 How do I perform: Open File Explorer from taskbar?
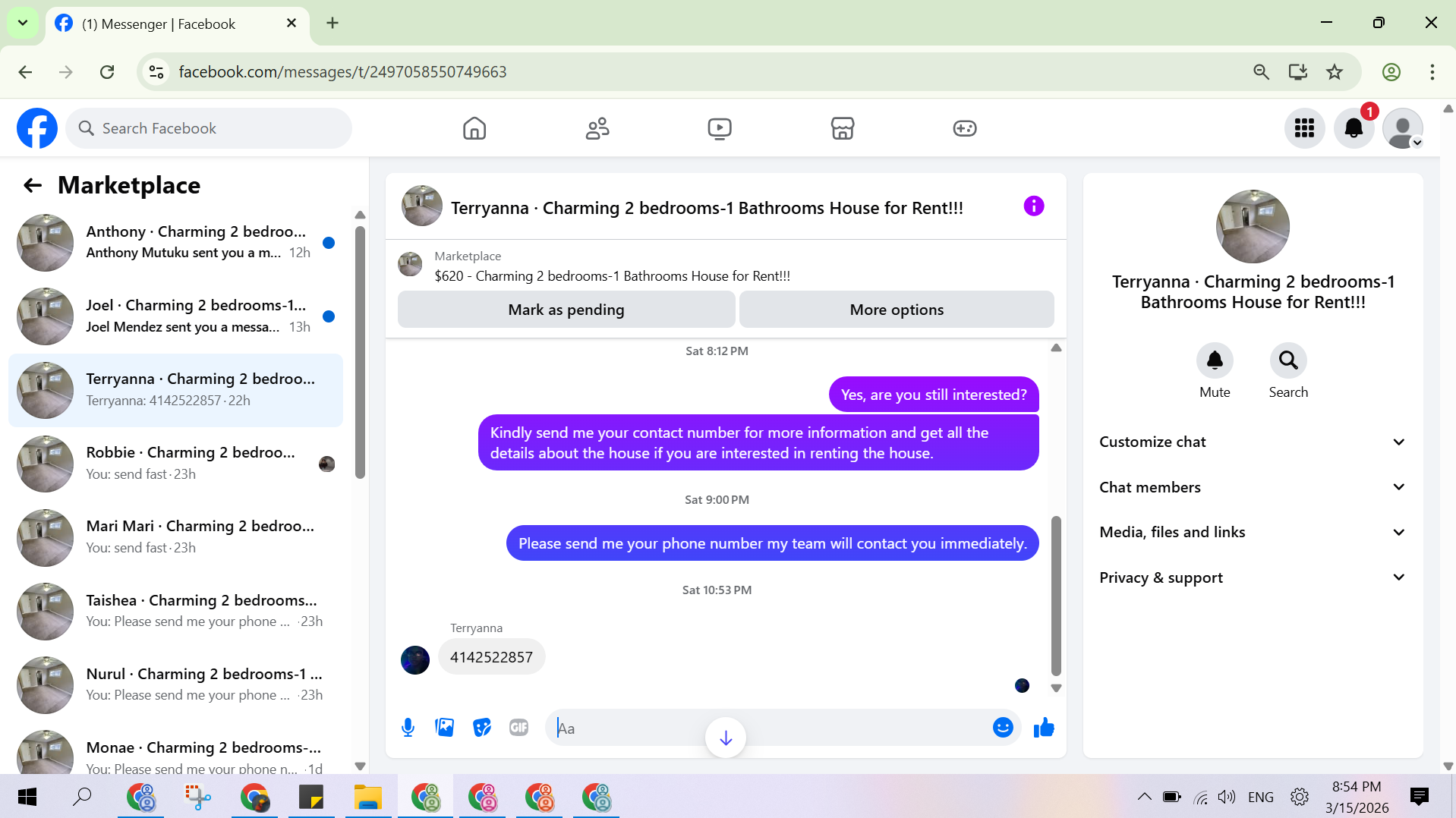pyautogui.click(x=368, y=797)
